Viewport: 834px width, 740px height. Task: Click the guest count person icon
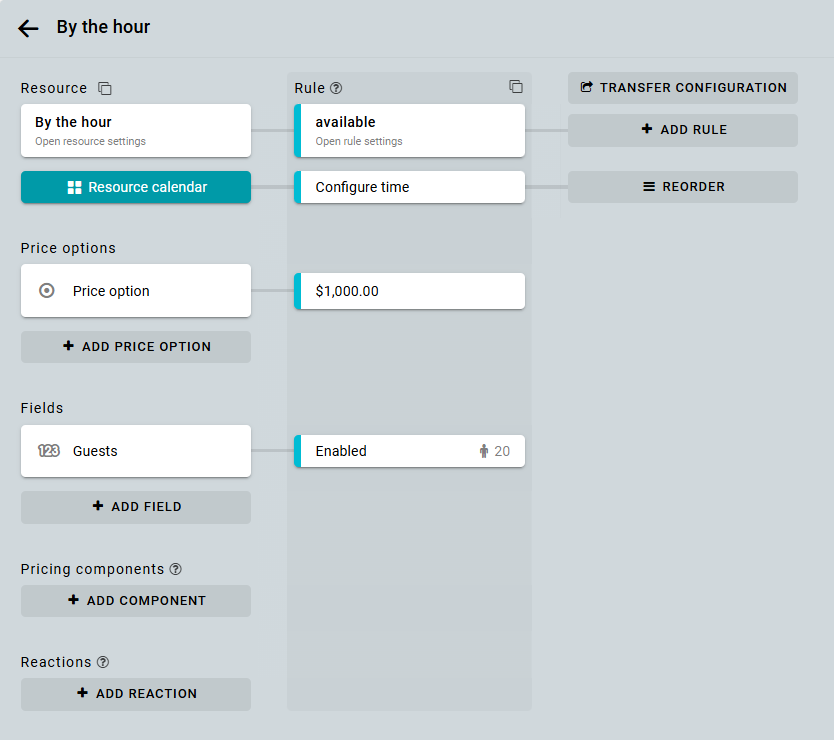pyautogui.click(x=484, y=451)
